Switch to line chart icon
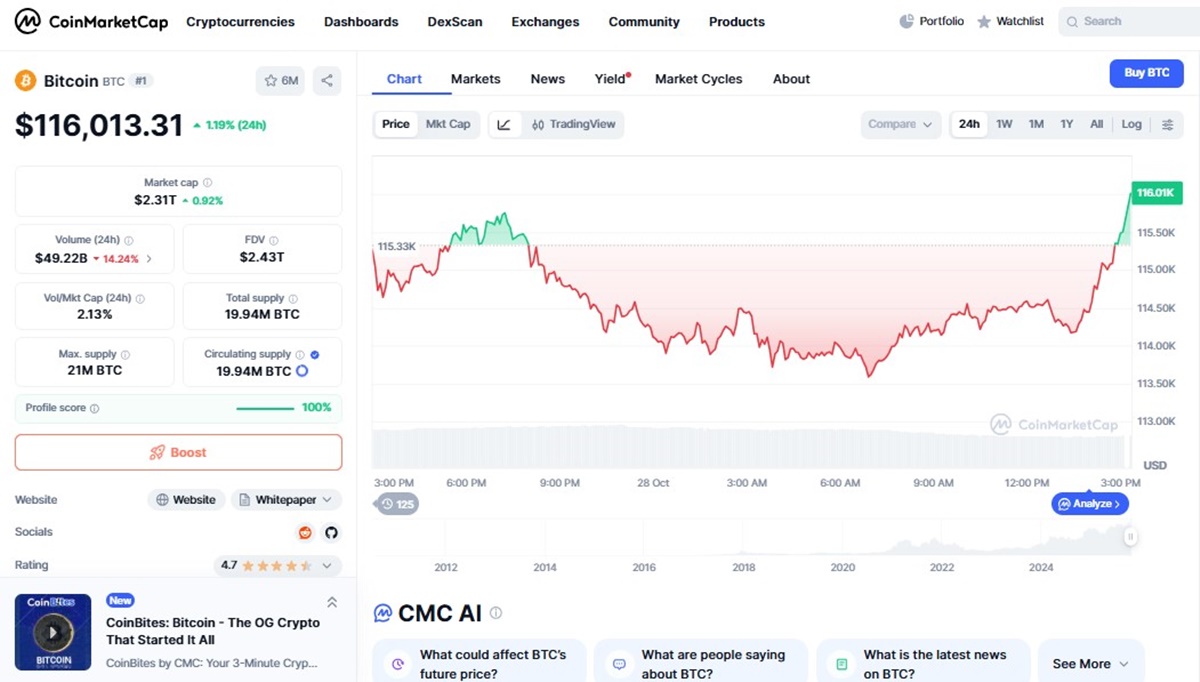 pyautogui.click(x=504, y=124)
